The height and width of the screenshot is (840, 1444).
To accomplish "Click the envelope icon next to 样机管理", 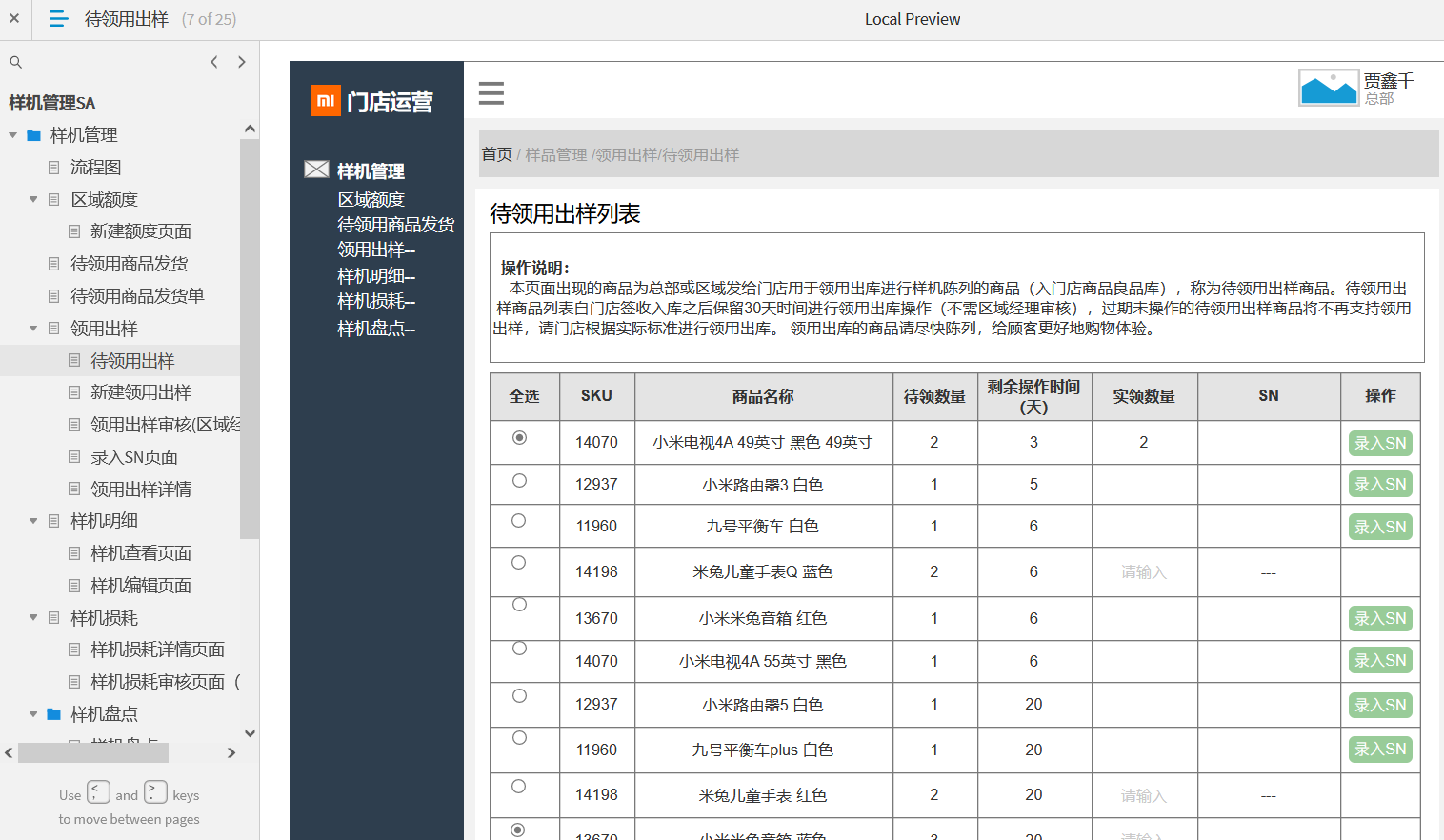I will click(x=316, y=170).
